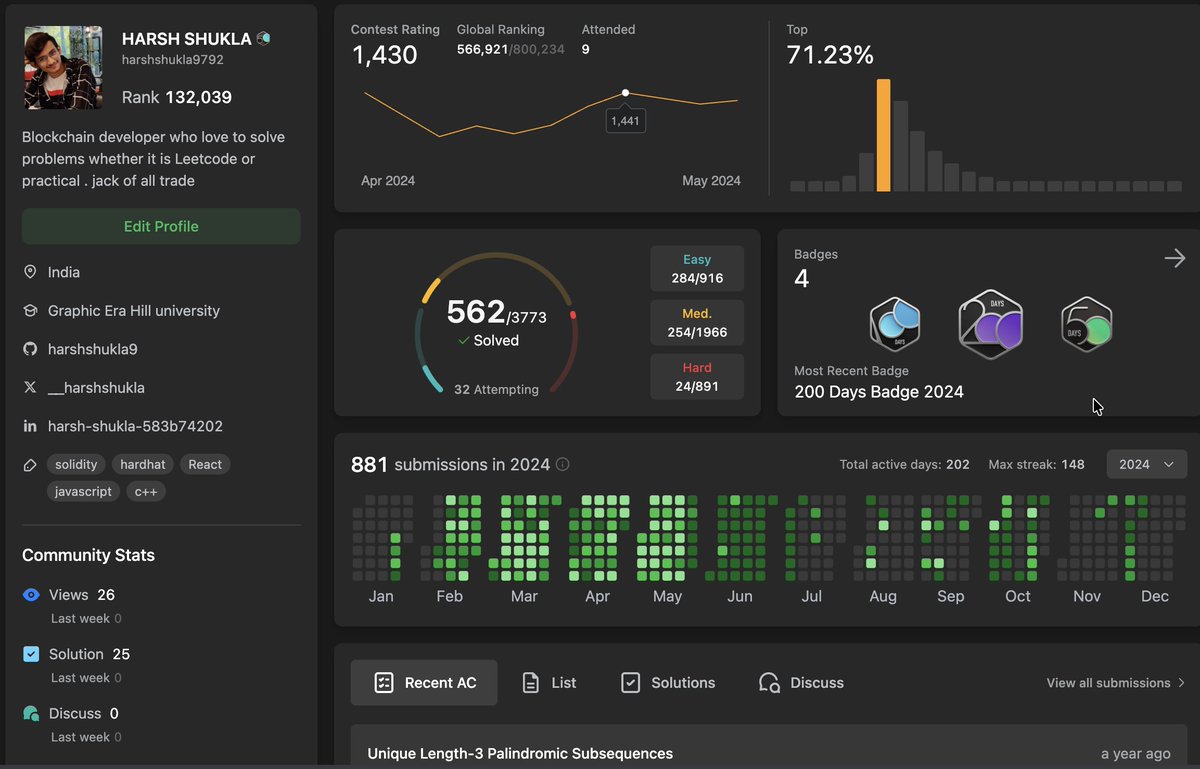
Task: Click the username harshshukla9792
Action: coord(173,60)
